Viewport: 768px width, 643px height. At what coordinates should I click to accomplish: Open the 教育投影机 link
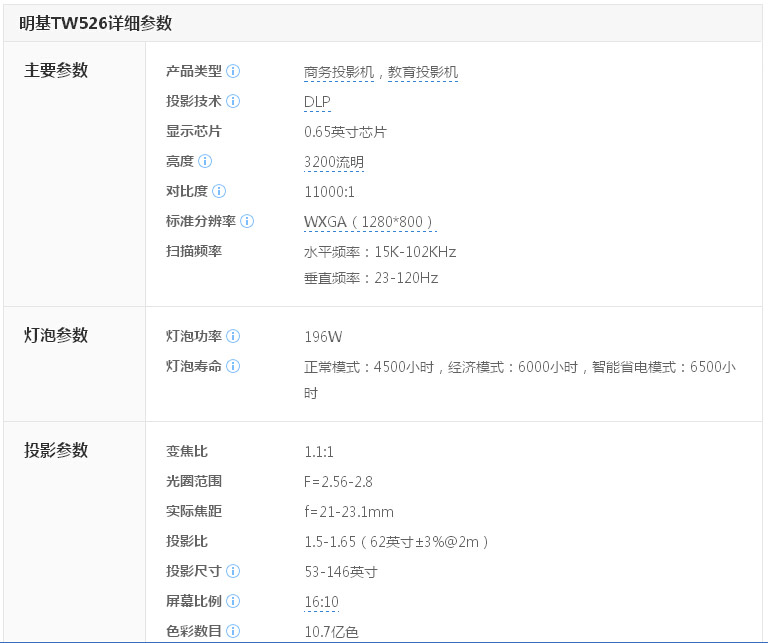point(423,72)
